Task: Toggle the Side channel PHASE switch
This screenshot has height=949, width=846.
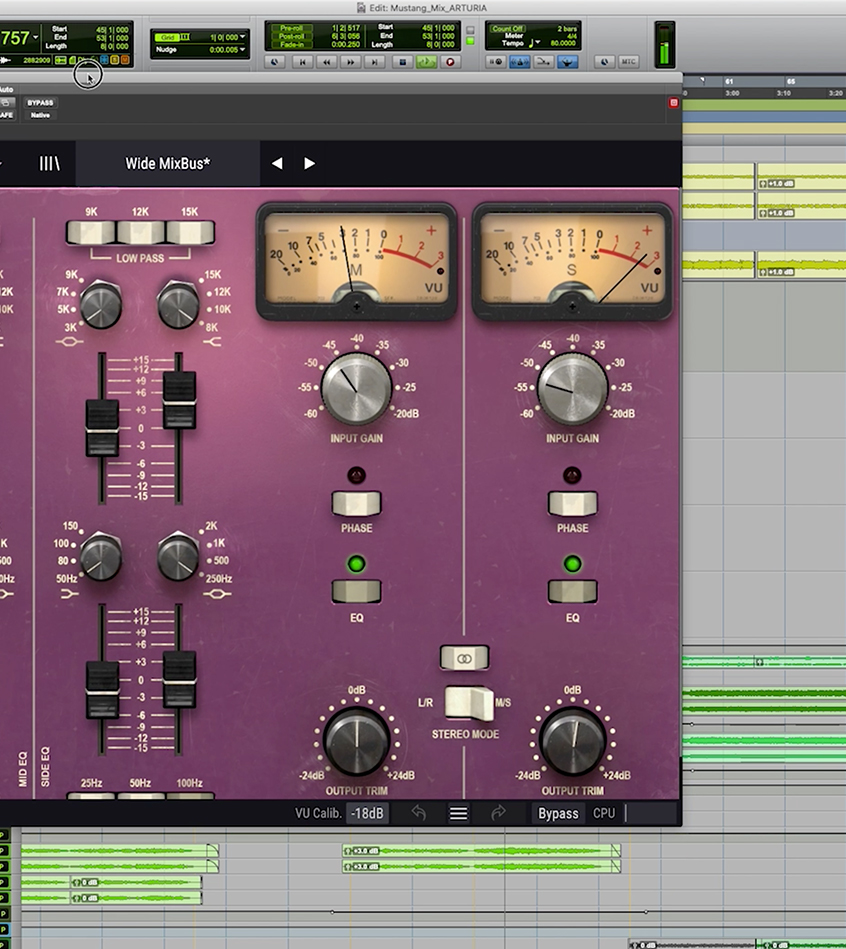Action: tap(572, 504)
